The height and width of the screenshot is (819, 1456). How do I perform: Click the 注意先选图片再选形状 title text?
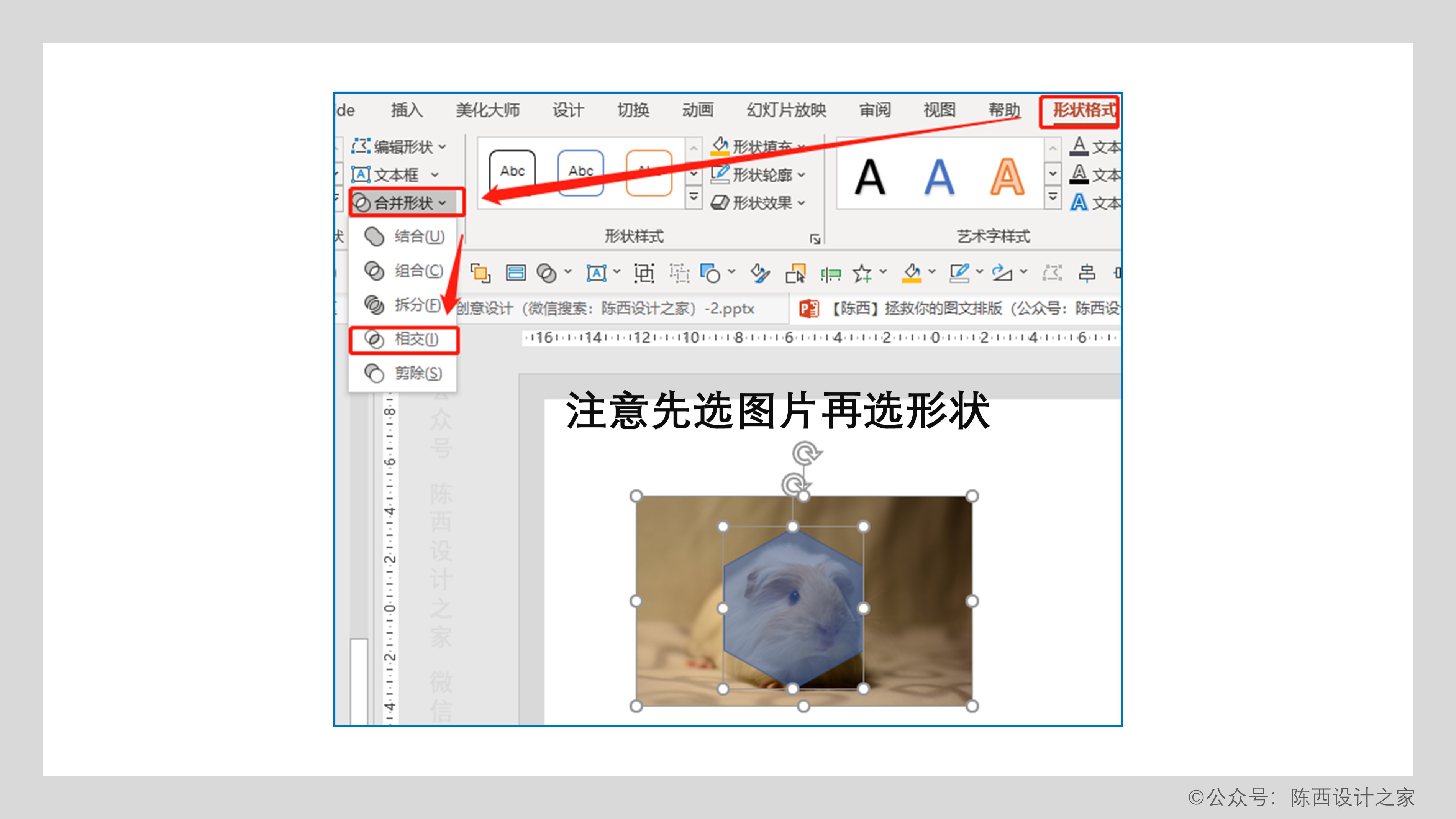point(778,411)
